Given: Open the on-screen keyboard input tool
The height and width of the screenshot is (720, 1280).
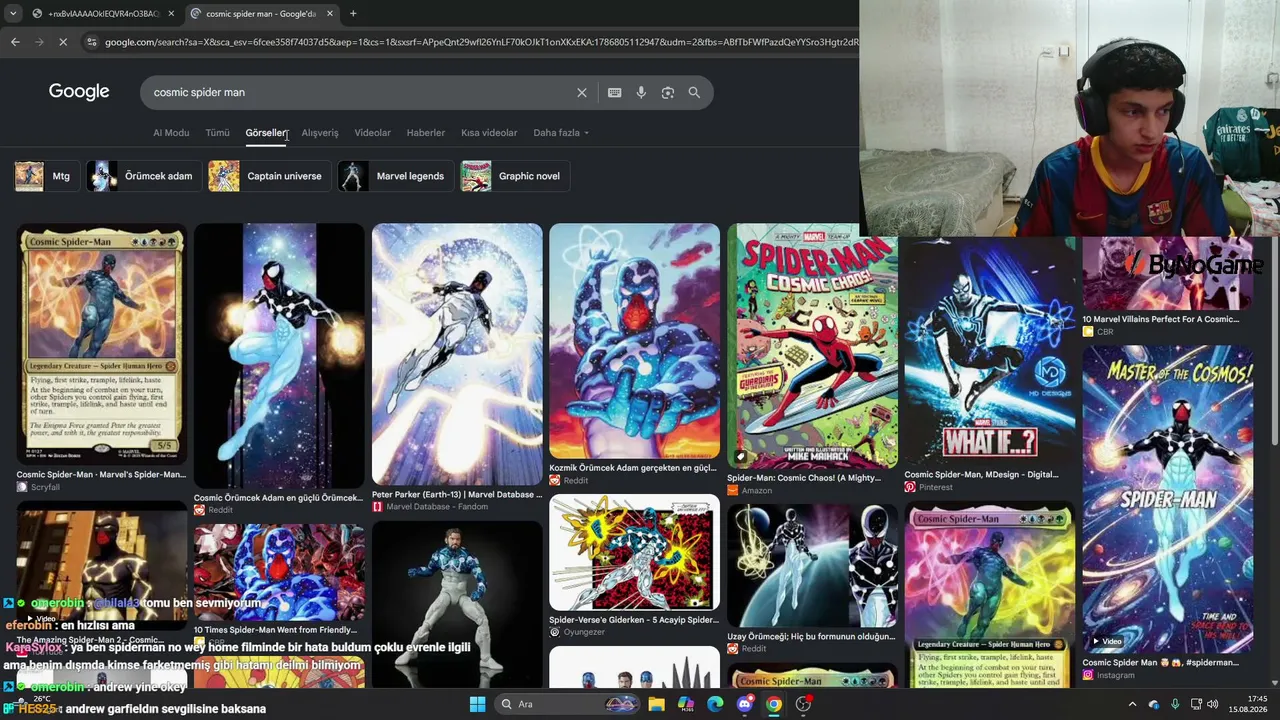Looking at the screenshot, I should (615, 93).
